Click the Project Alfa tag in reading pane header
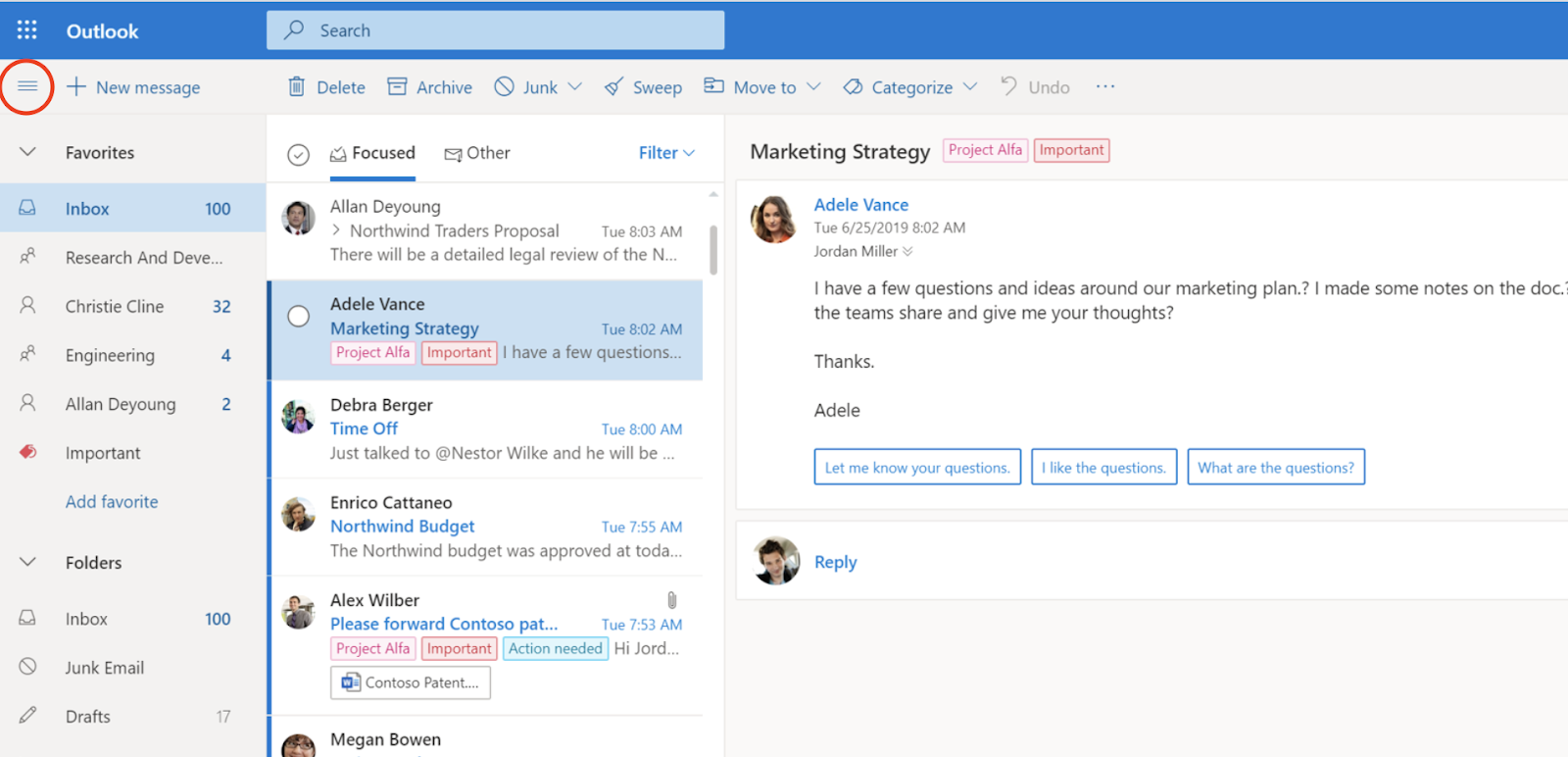Image resolution: width=1568 pixels, height=757 pixels. click(x=985, y=150)
